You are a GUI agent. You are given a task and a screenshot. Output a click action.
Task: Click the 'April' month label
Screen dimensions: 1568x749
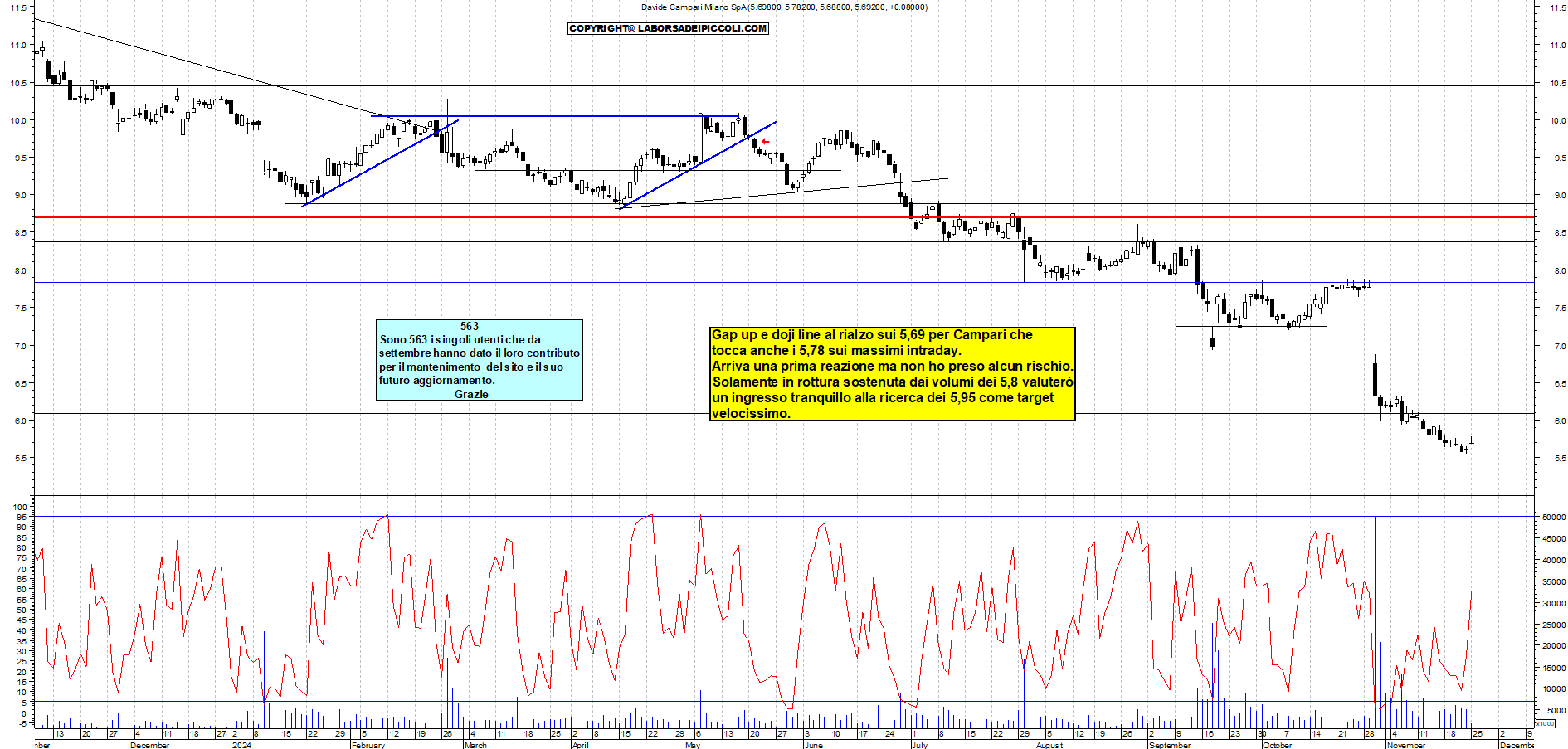pyautogui.click(x=581, y=745)
